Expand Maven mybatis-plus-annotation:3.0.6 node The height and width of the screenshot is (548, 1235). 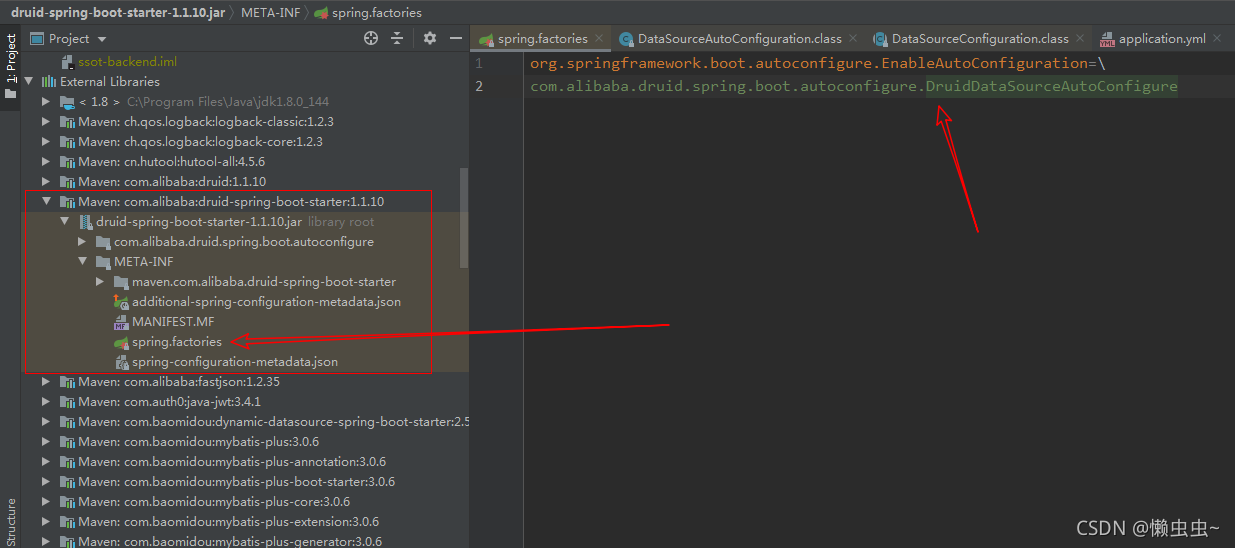(47, 462)
